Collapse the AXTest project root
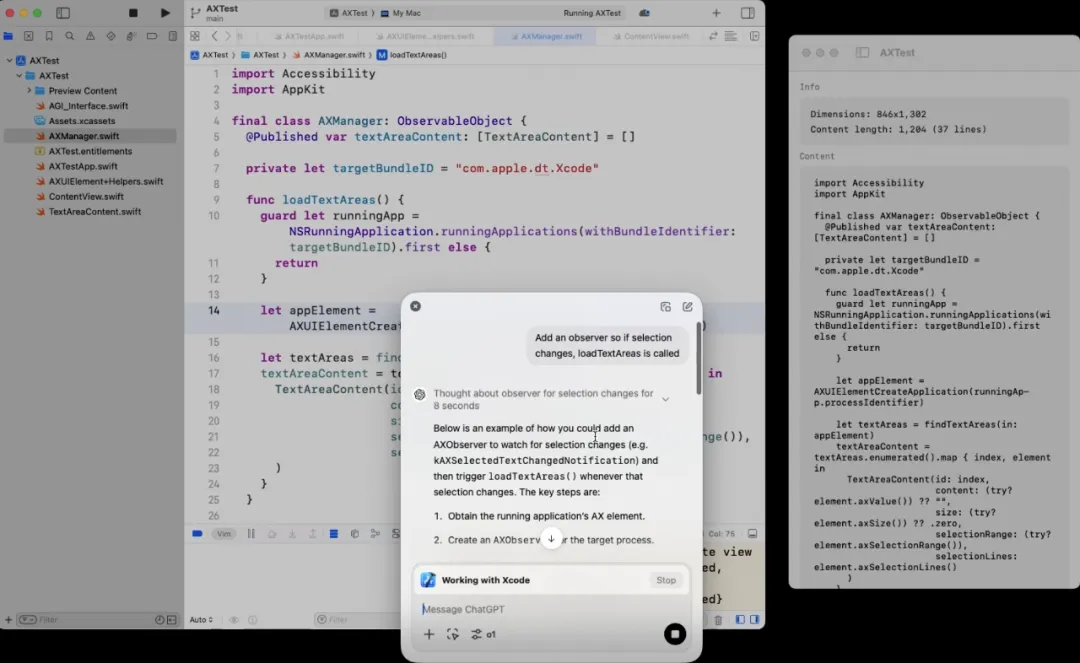The image size is (1080, 663). pos(9,61)
